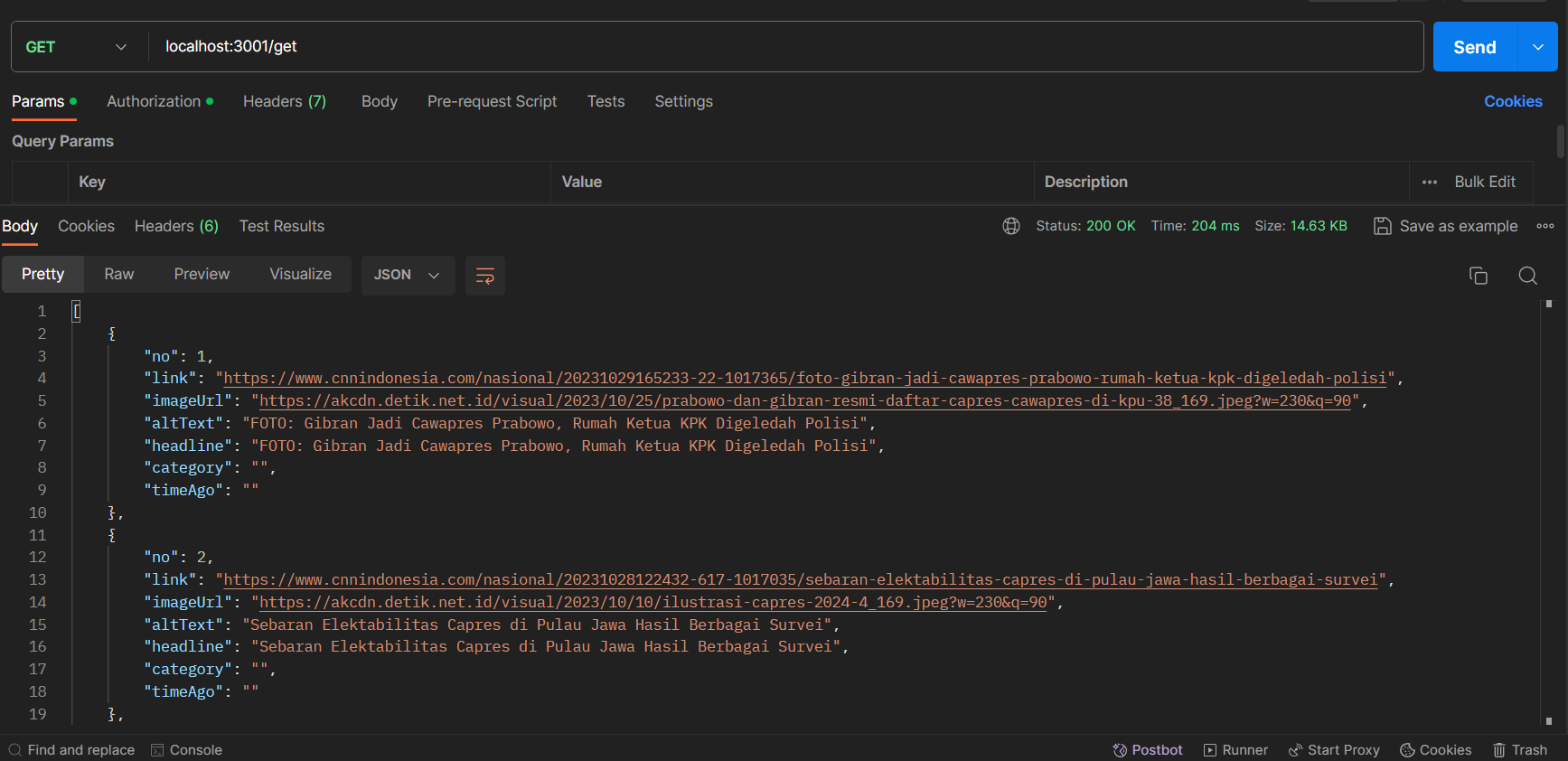This screenshot has width=1568, height=761.
Task: Open the cnnindonesia link on line 4
Action: coord(805,379)
